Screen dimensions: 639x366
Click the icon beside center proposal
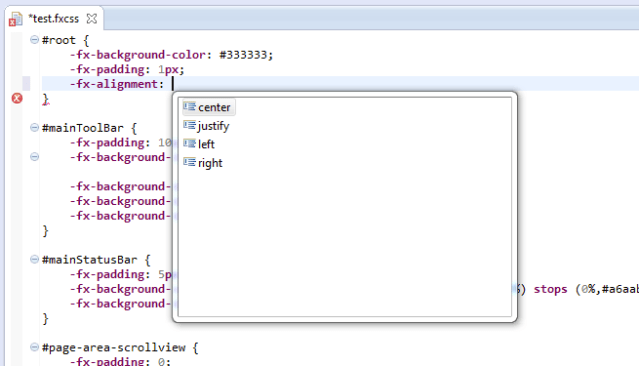coord(189,107)
